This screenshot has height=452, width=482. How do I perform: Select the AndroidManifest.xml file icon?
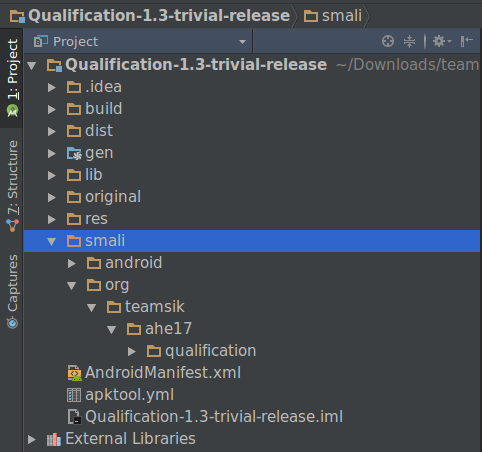75,373
